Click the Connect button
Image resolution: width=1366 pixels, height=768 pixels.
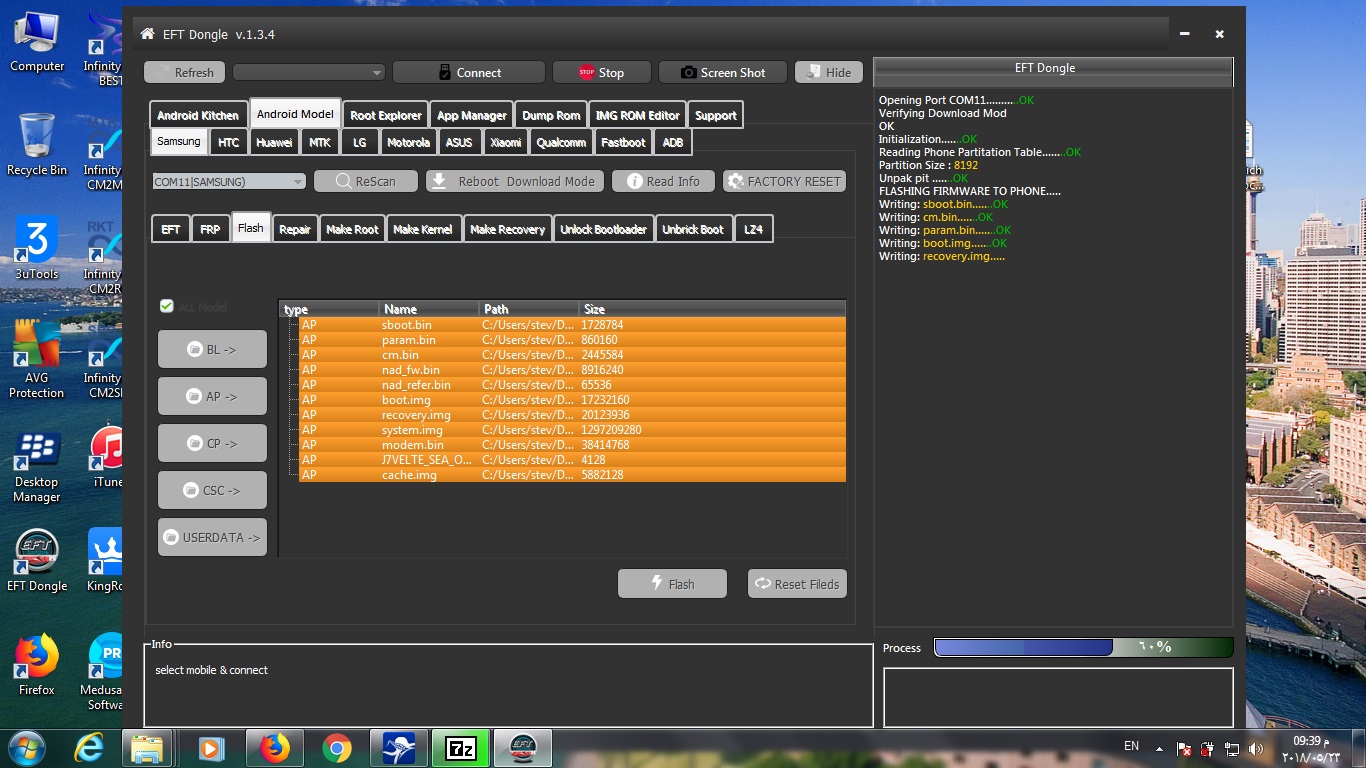click(x=468, y=72)
